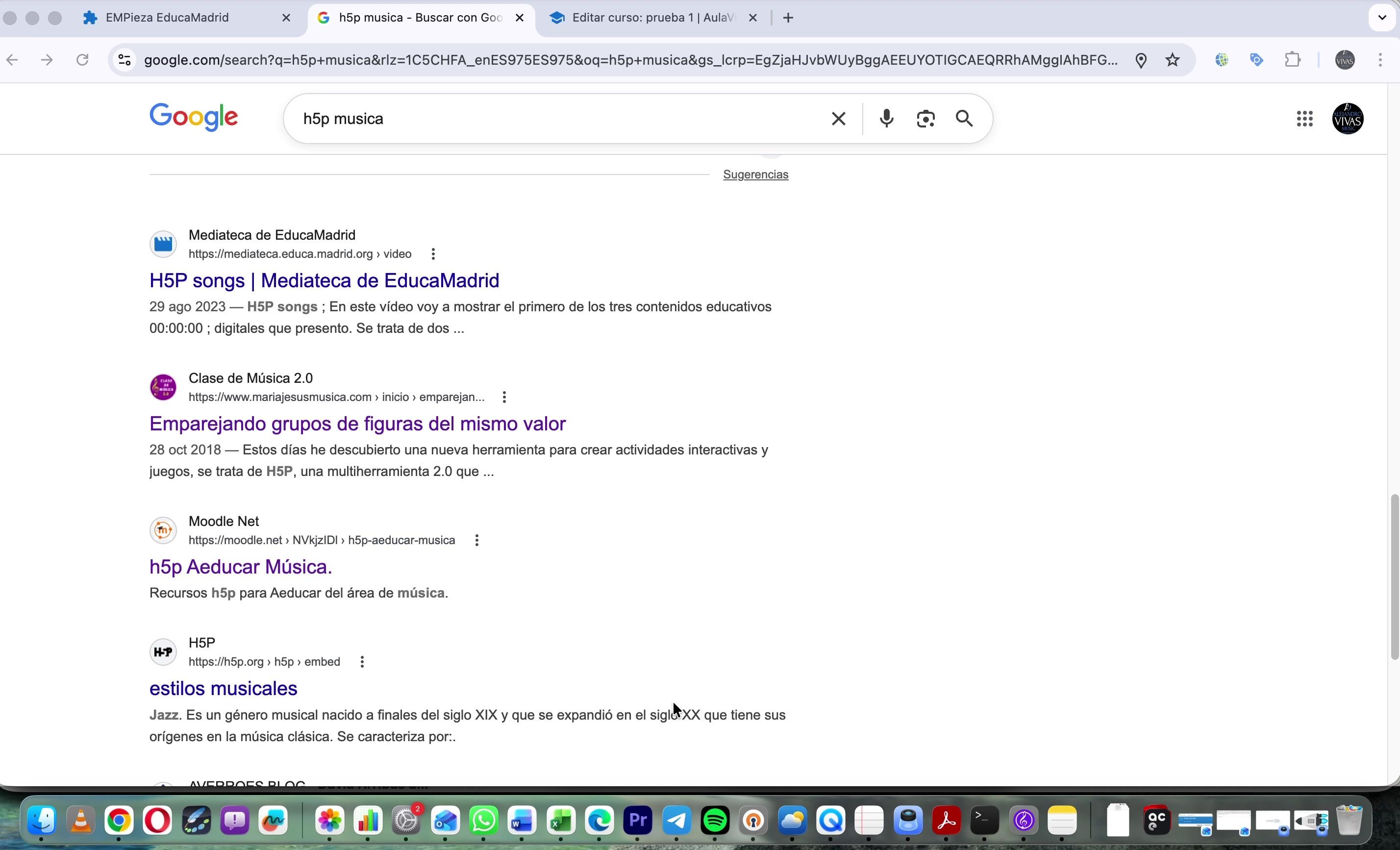1400x850 pixels.
Task: Launch Spotify from the Dock
Action: click(715, 821)
